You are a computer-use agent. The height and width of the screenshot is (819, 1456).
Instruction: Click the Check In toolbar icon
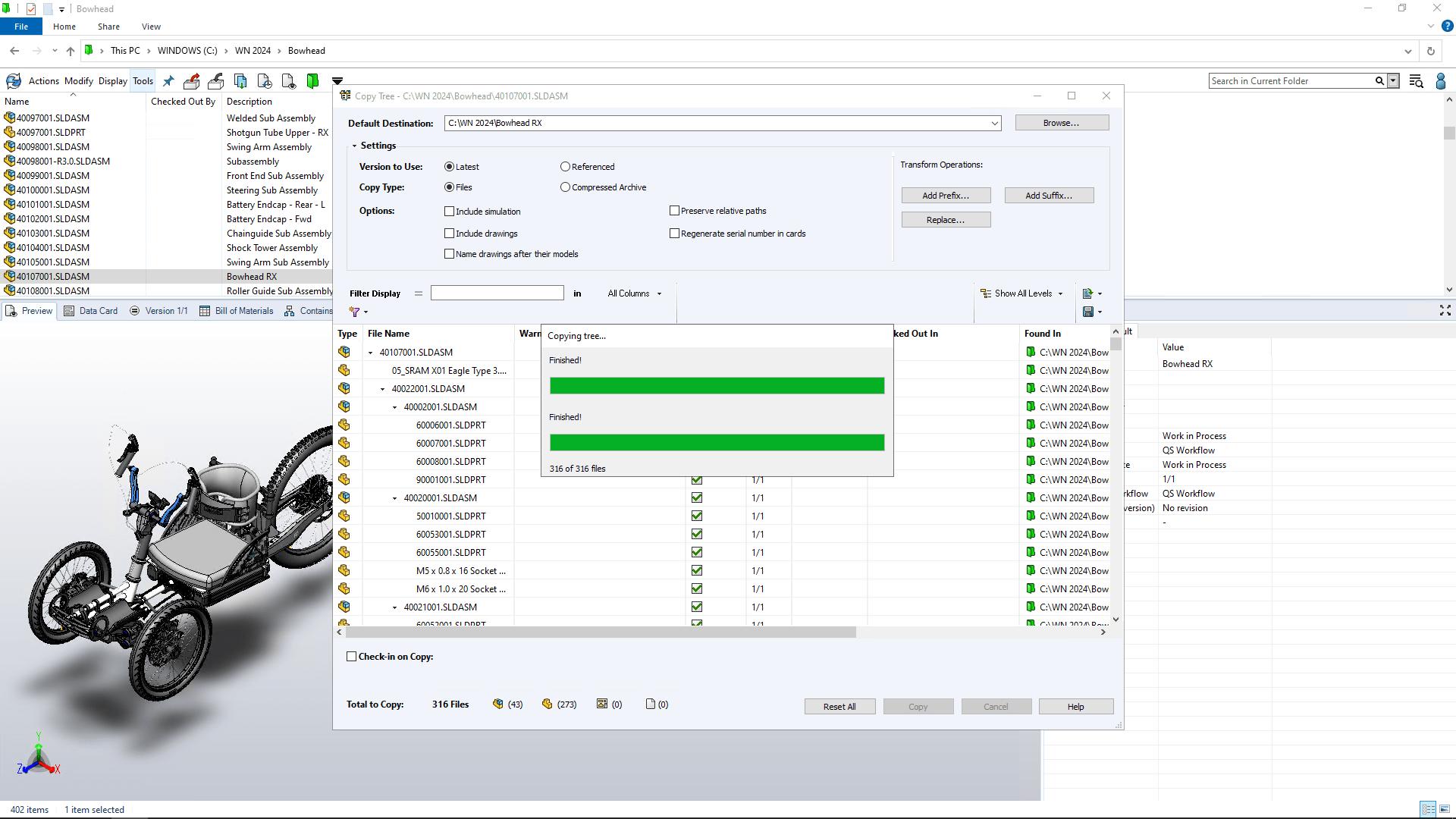tap(215, 81)
